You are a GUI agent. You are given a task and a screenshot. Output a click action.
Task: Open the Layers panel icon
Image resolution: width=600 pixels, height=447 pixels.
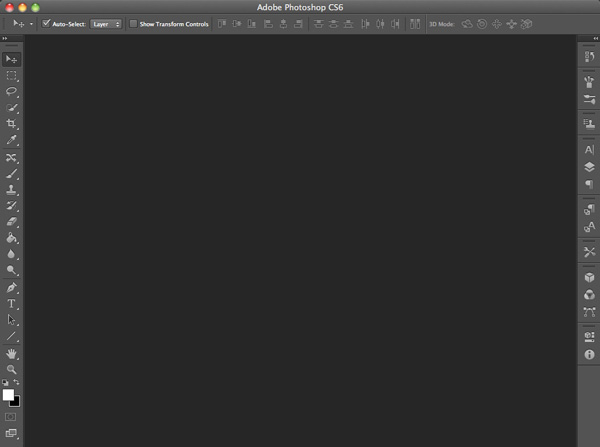pos(589,167)
